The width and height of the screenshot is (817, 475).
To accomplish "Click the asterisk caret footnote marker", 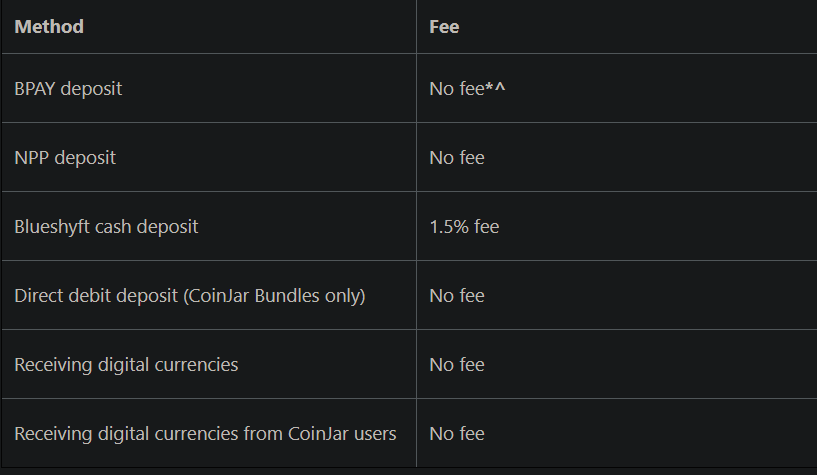I will (495, 86).
